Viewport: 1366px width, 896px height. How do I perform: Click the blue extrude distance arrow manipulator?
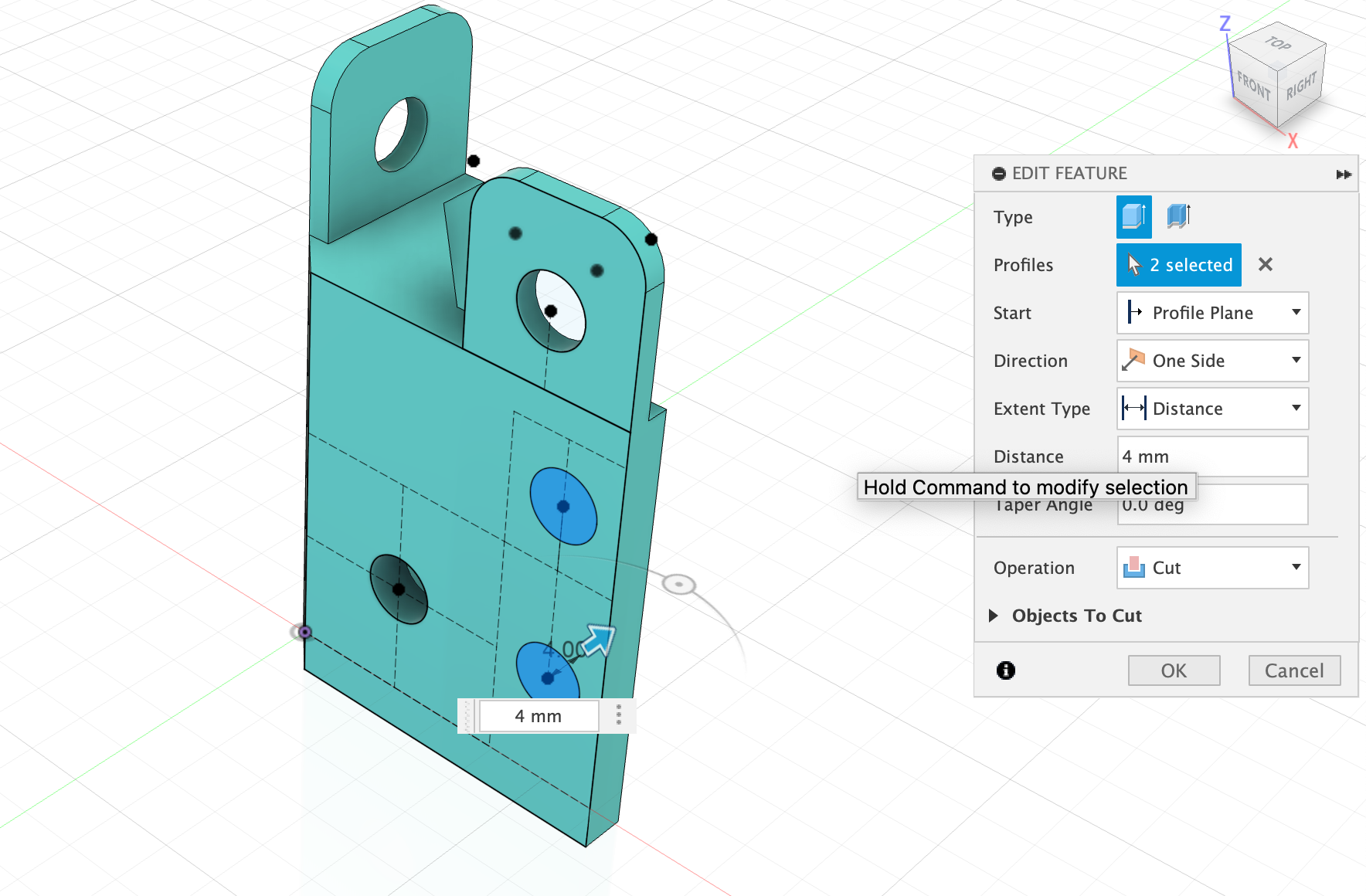pos(597,641)
